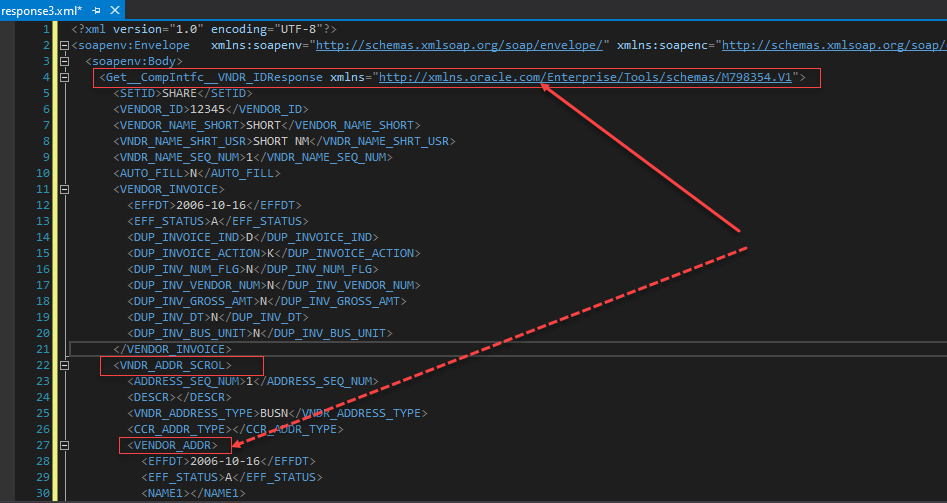The width and height of the screenshot is (947, 503).
Task: Click line number 21 in the gutter
Action: click(43, 349)
